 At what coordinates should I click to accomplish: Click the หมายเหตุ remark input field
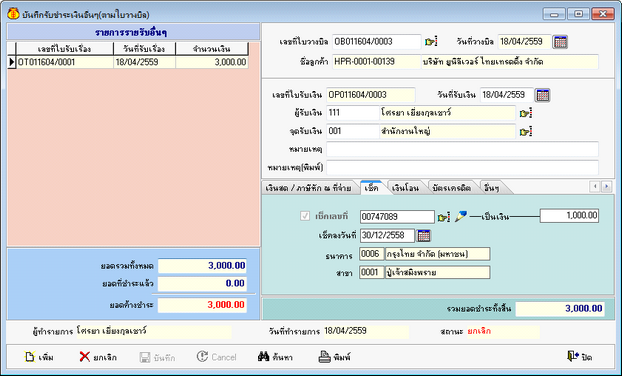(x=462, y=150)
